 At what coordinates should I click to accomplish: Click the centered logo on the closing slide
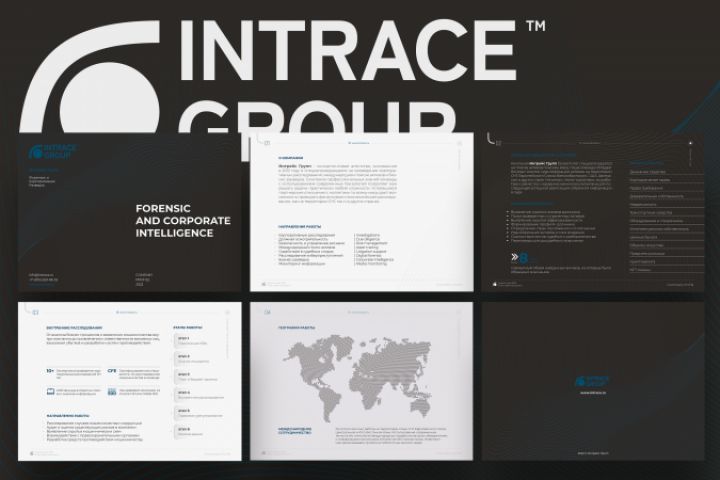pyautogui.click(x=592, y=381)
